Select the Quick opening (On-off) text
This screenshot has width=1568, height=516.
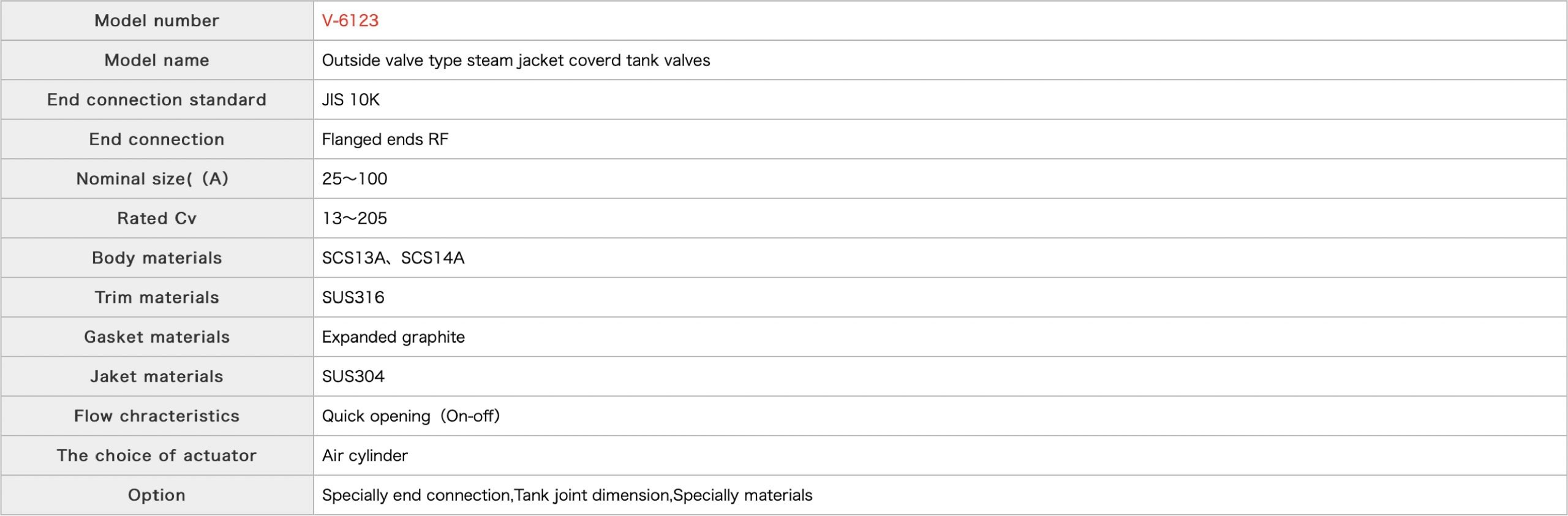[x=411, y=416]
